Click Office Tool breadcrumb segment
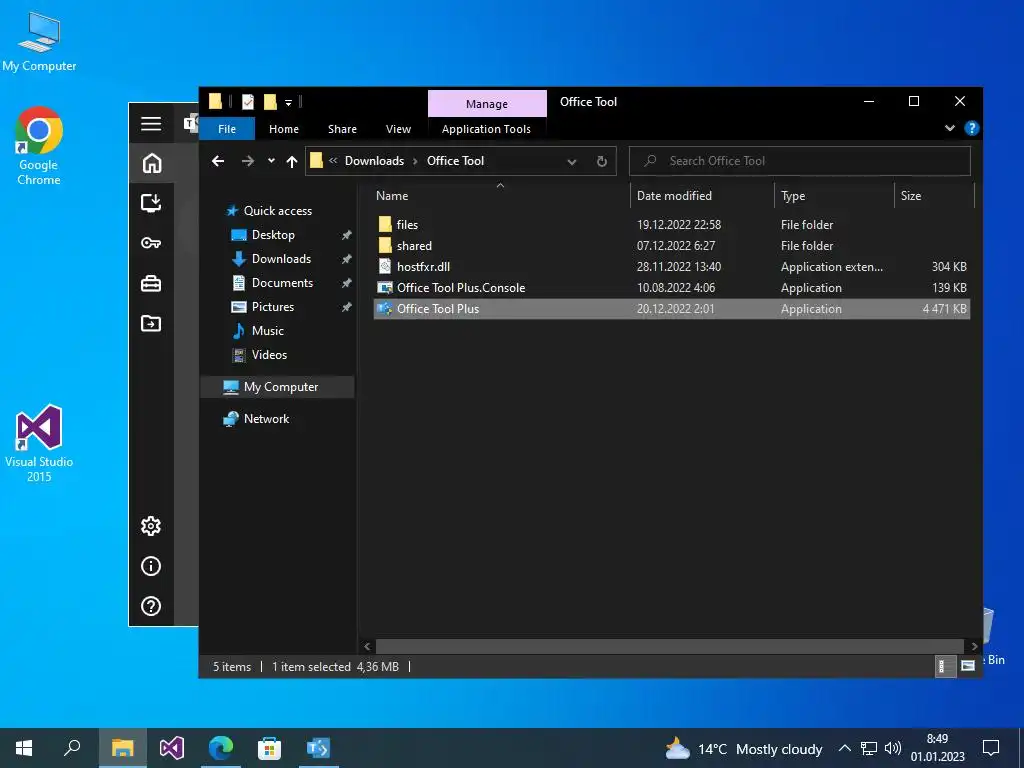Viewport: 1024px width, 768px height. (x=455, y=161)
